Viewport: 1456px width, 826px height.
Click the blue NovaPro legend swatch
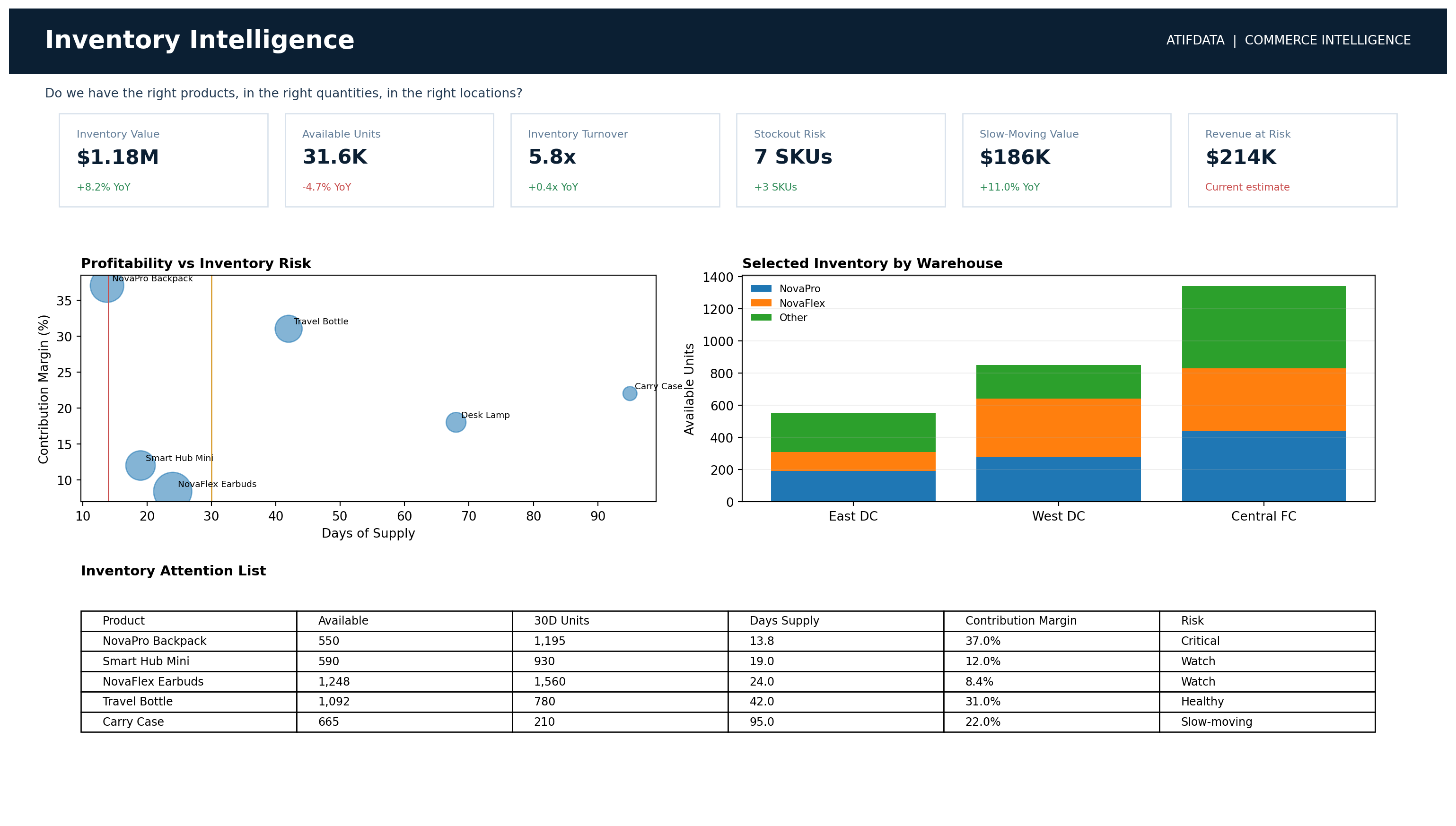click(x=761, y=289)
